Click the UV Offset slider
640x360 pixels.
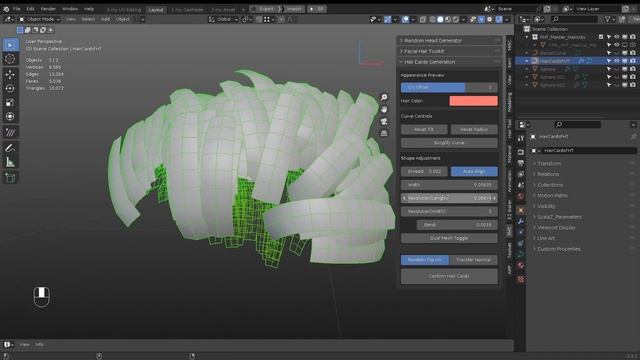point(449,87)
